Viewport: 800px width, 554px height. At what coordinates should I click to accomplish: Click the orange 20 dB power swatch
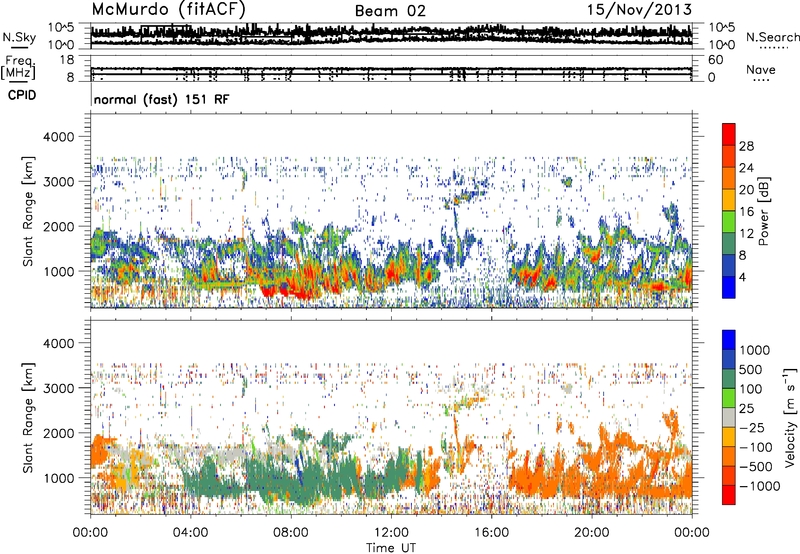pyautogui.click(x=729, y=178)
